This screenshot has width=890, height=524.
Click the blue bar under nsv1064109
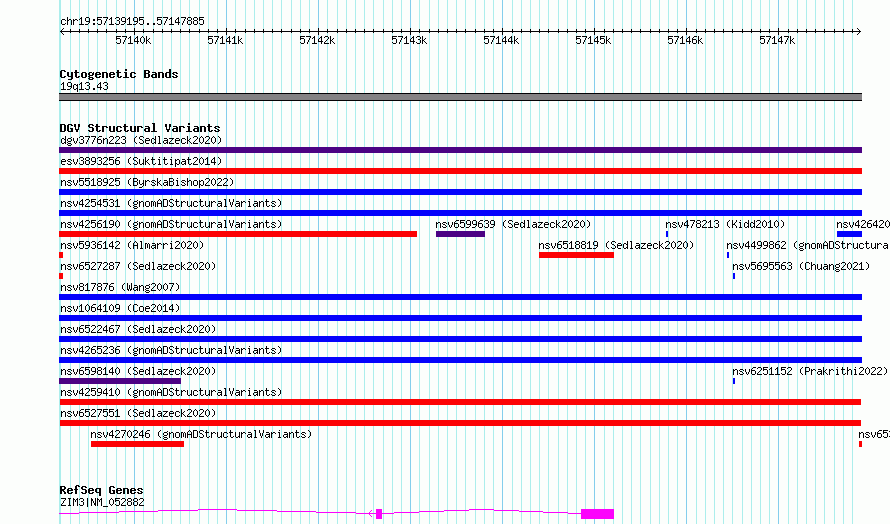click(460, 318)
